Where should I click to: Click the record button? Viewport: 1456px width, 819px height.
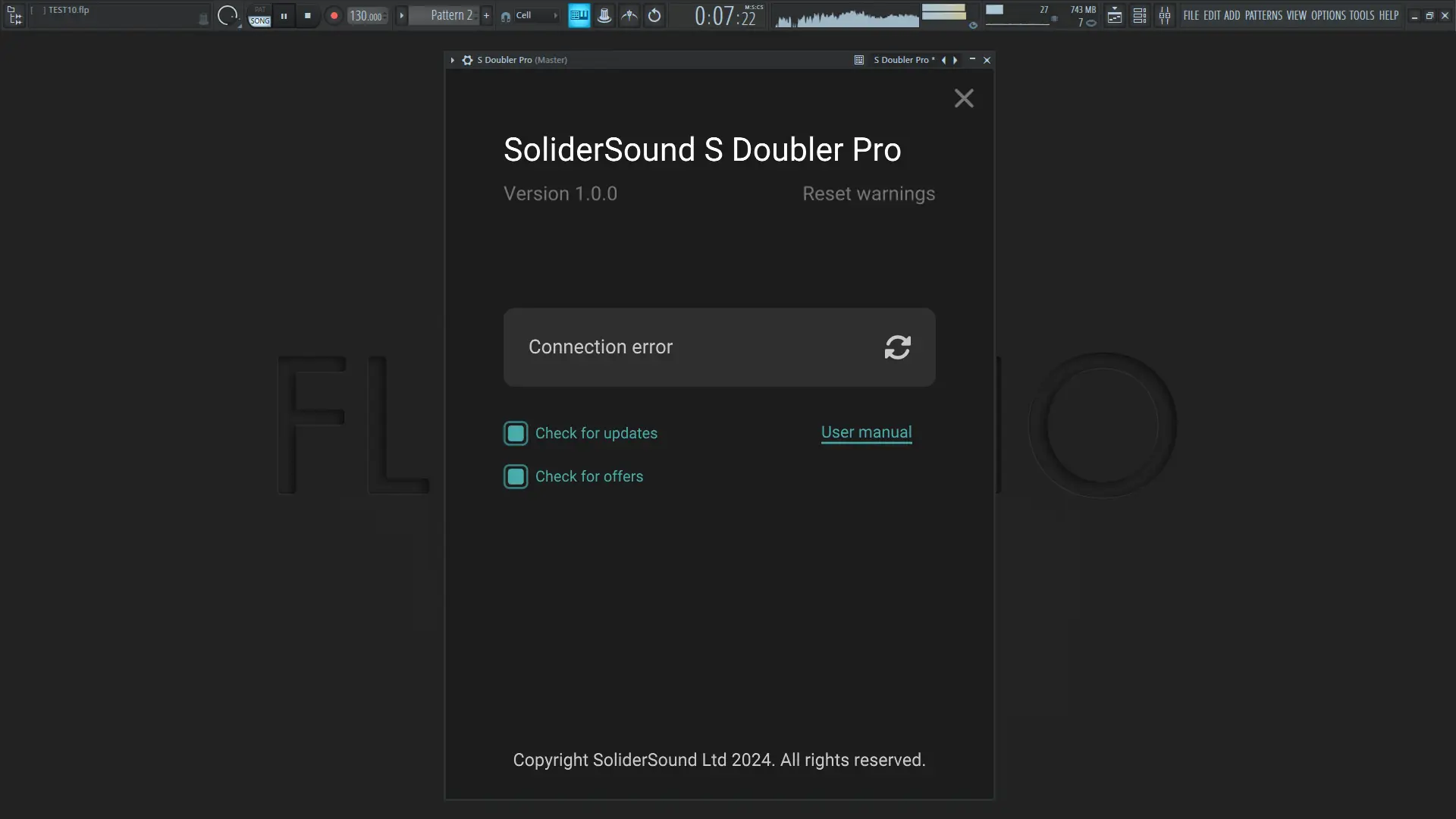334,15
